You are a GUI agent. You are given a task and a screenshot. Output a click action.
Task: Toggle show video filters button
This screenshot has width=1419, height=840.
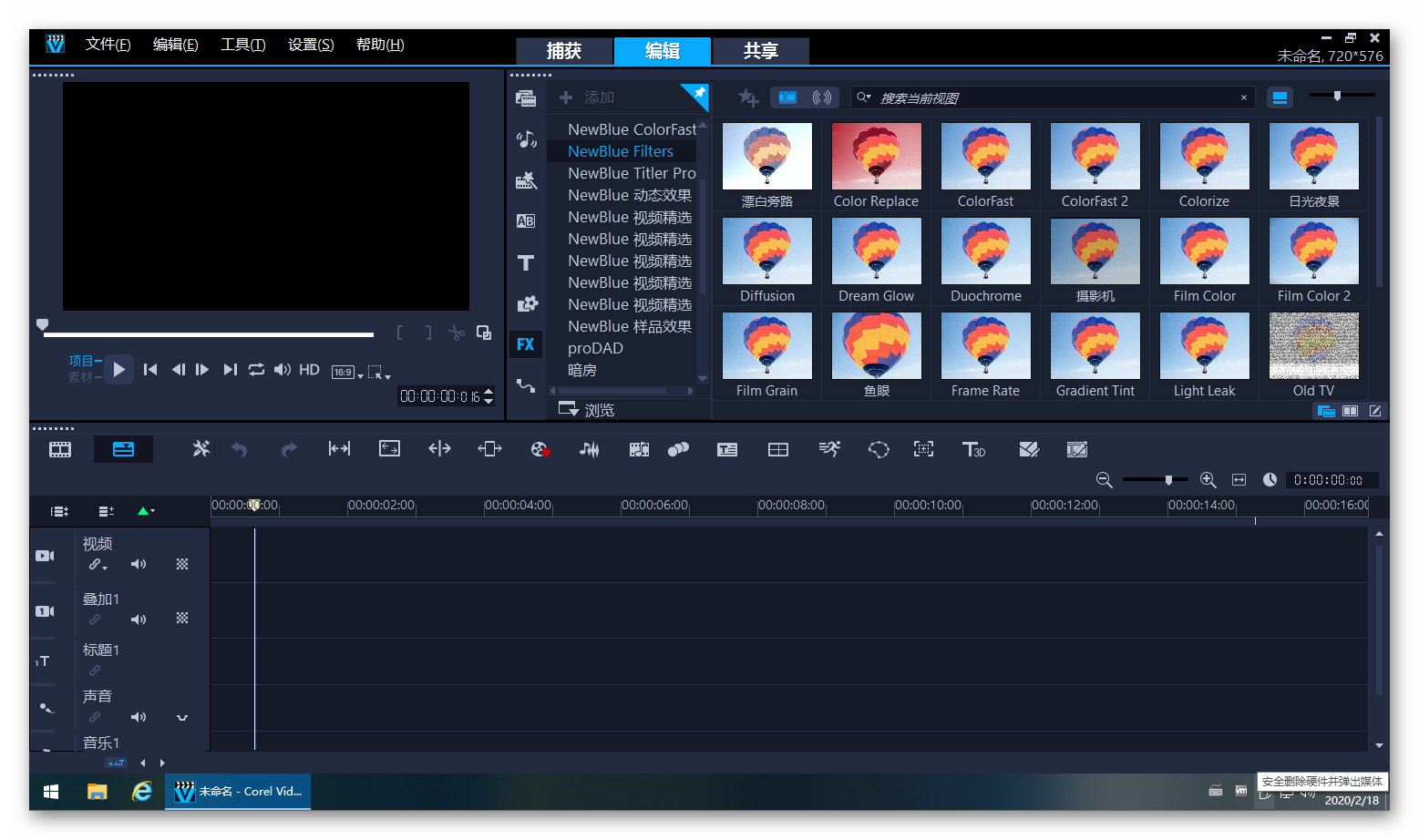(x=788, y=97)
